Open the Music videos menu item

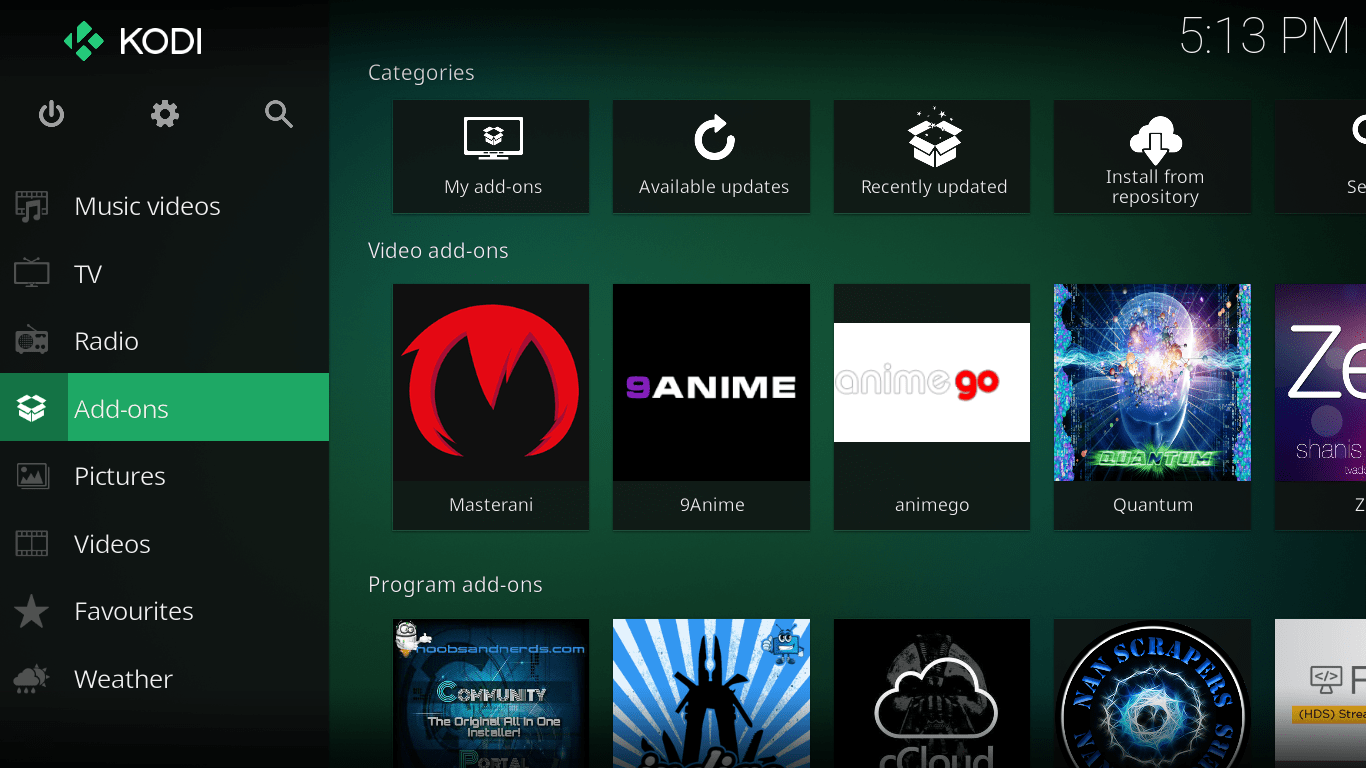click(x=164, y=207)
